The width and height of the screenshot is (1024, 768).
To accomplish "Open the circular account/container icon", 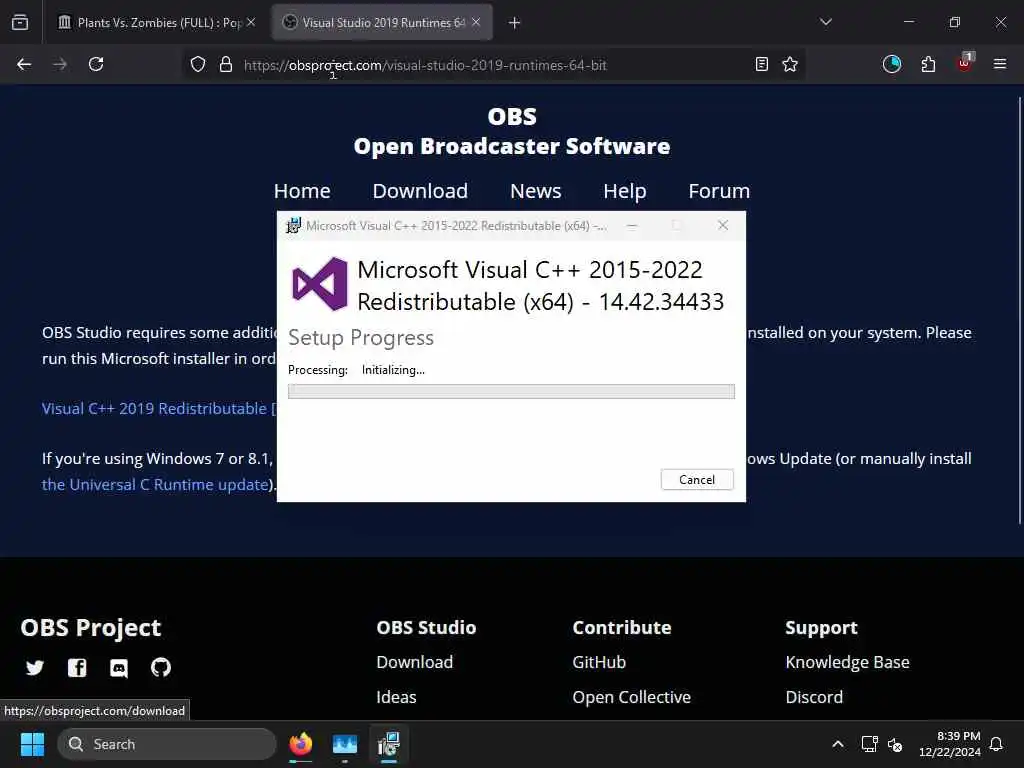I will click(x=892, y=64).
